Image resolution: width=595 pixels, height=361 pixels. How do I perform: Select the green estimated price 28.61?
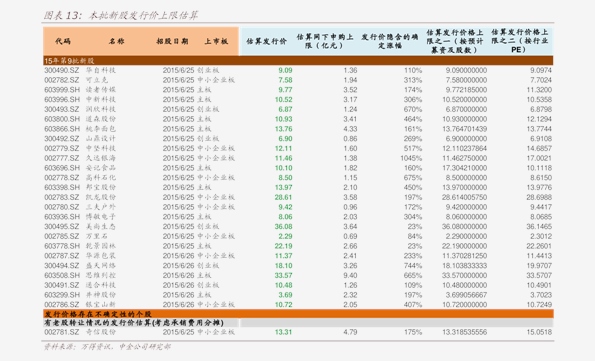point(283,197)
